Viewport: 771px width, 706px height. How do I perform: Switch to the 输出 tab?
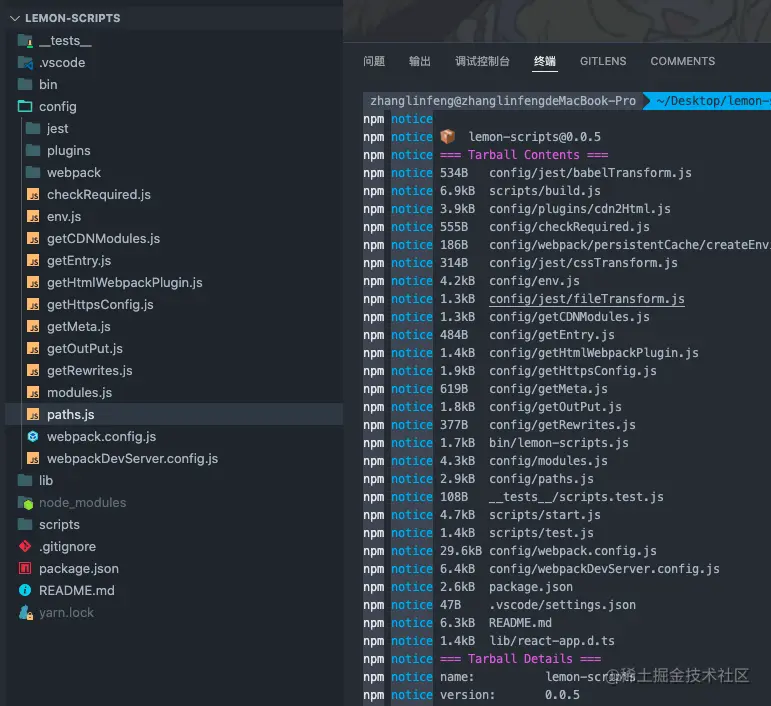point(420,61)
